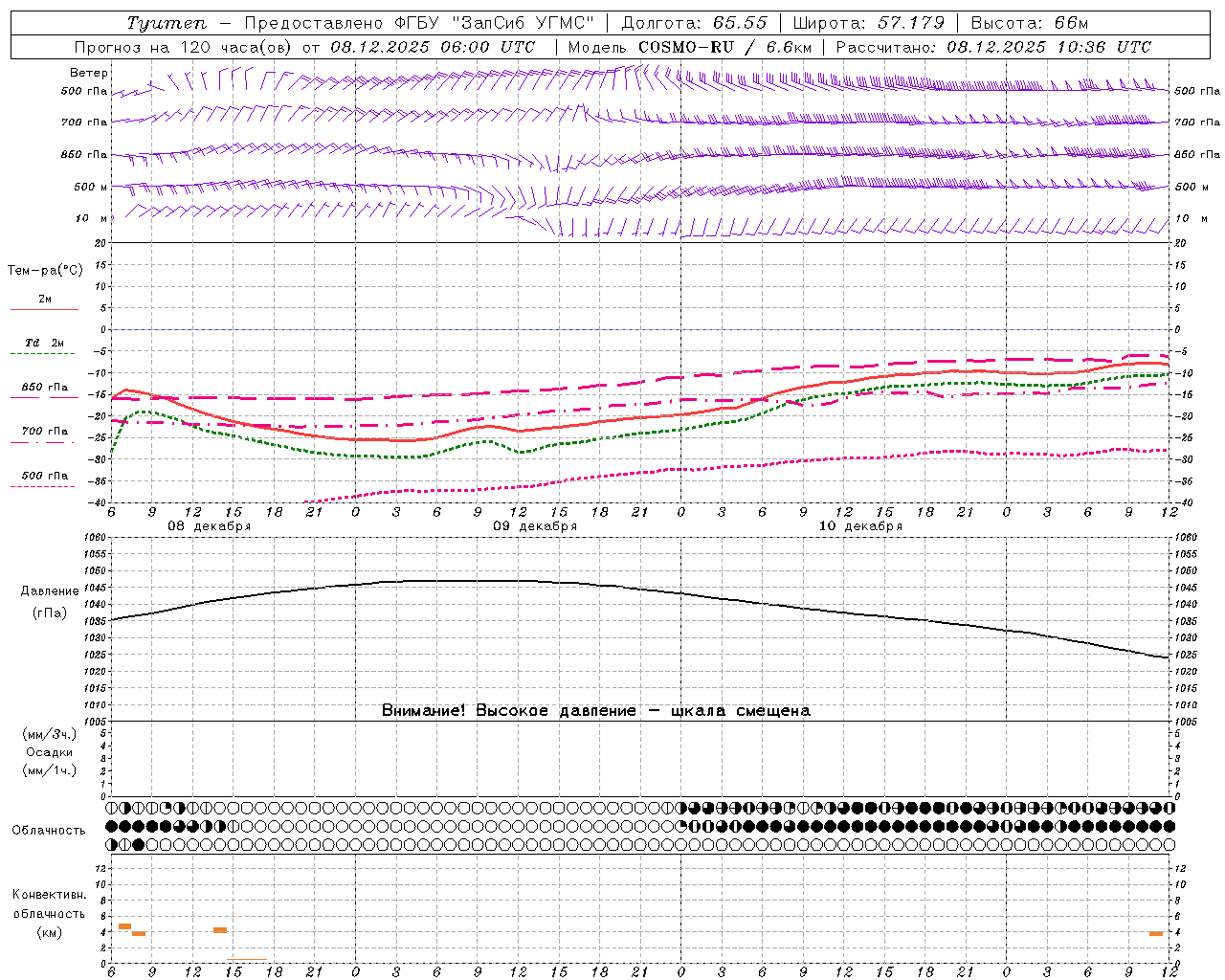Click the (км) convective height unit label
The height and width of the screenshot is (980, 1225).
tap(50, 932)
